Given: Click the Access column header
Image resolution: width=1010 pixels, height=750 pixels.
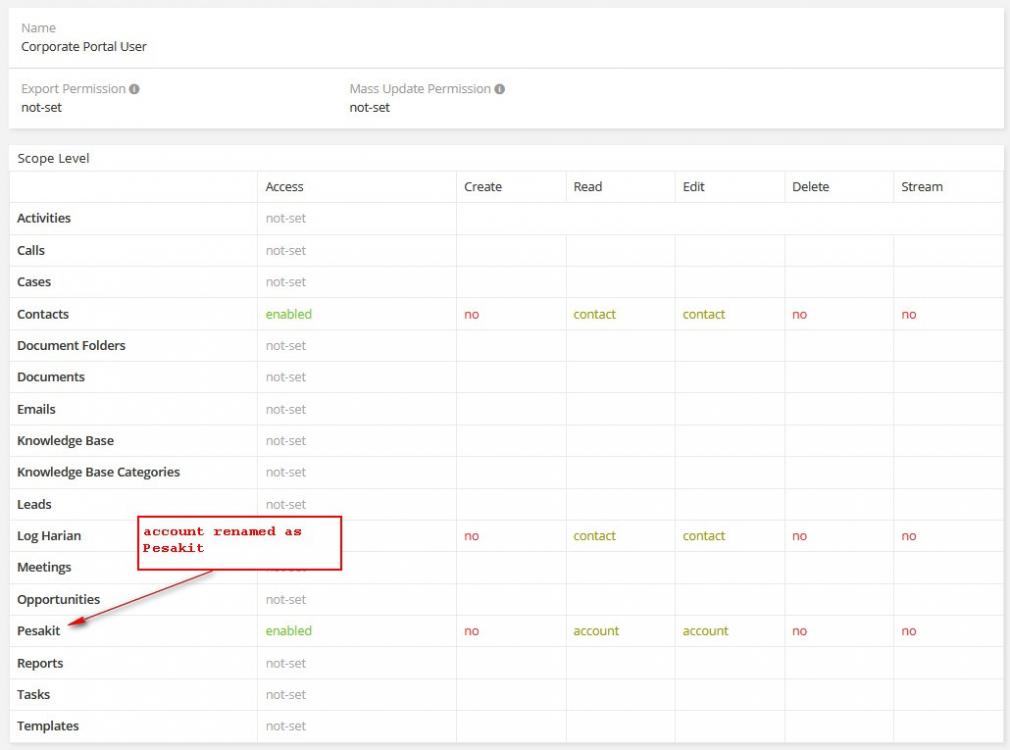Looking at the screenshot, I should [x=284, y=187].
